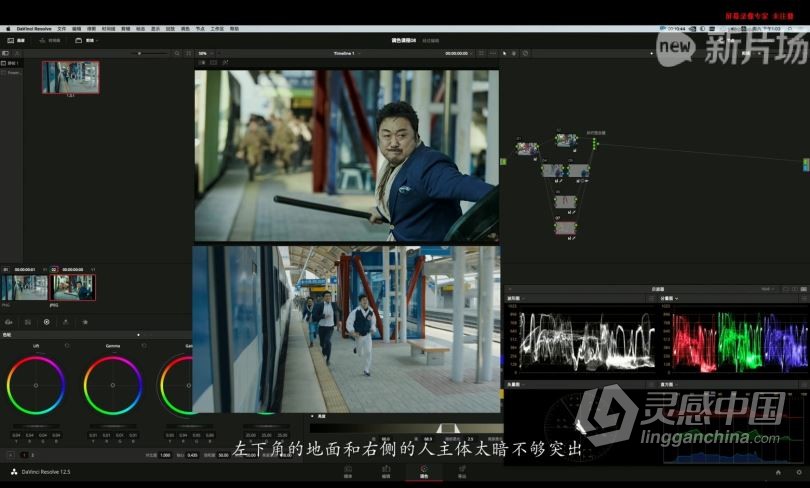Select node 06 in node editor
This screenshot has width=810, height=488.
(x=566, y=201)
